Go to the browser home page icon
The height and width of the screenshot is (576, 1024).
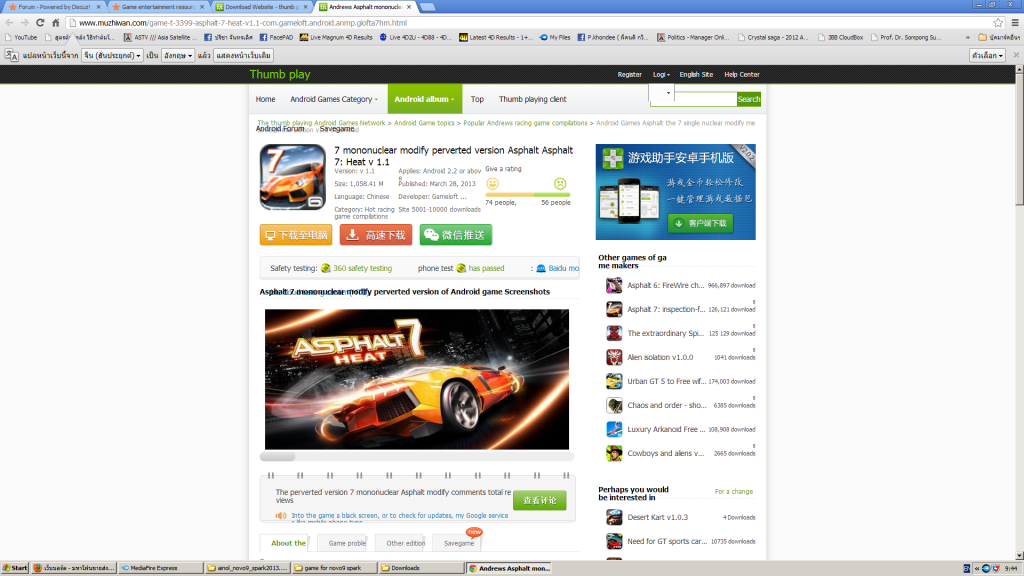[x=56, y=23]
